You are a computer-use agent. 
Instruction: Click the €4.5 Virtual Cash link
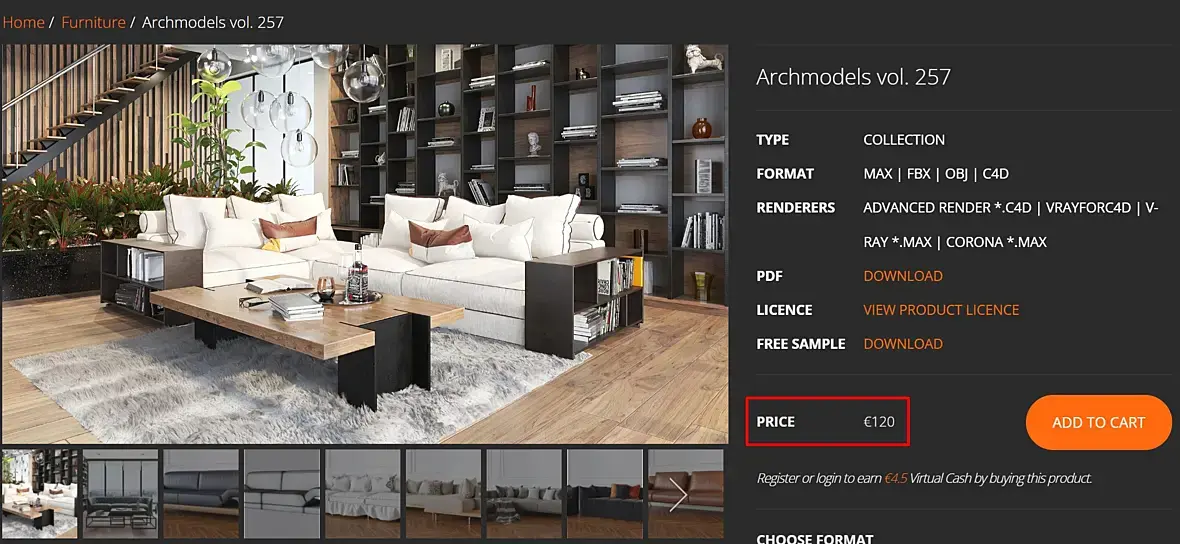(896, 479)
